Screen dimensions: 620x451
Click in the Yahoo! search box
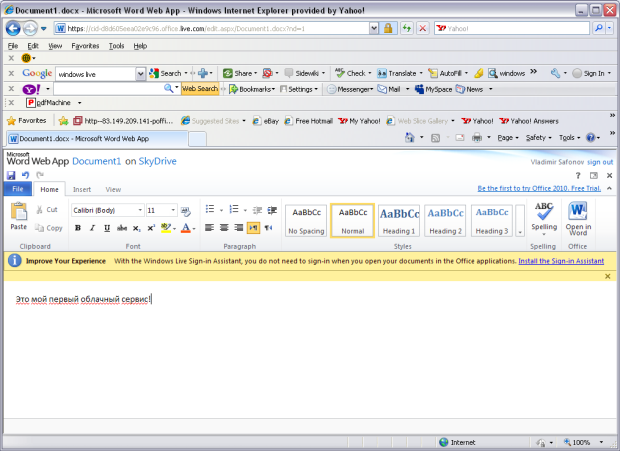click(x=512, y=28)
